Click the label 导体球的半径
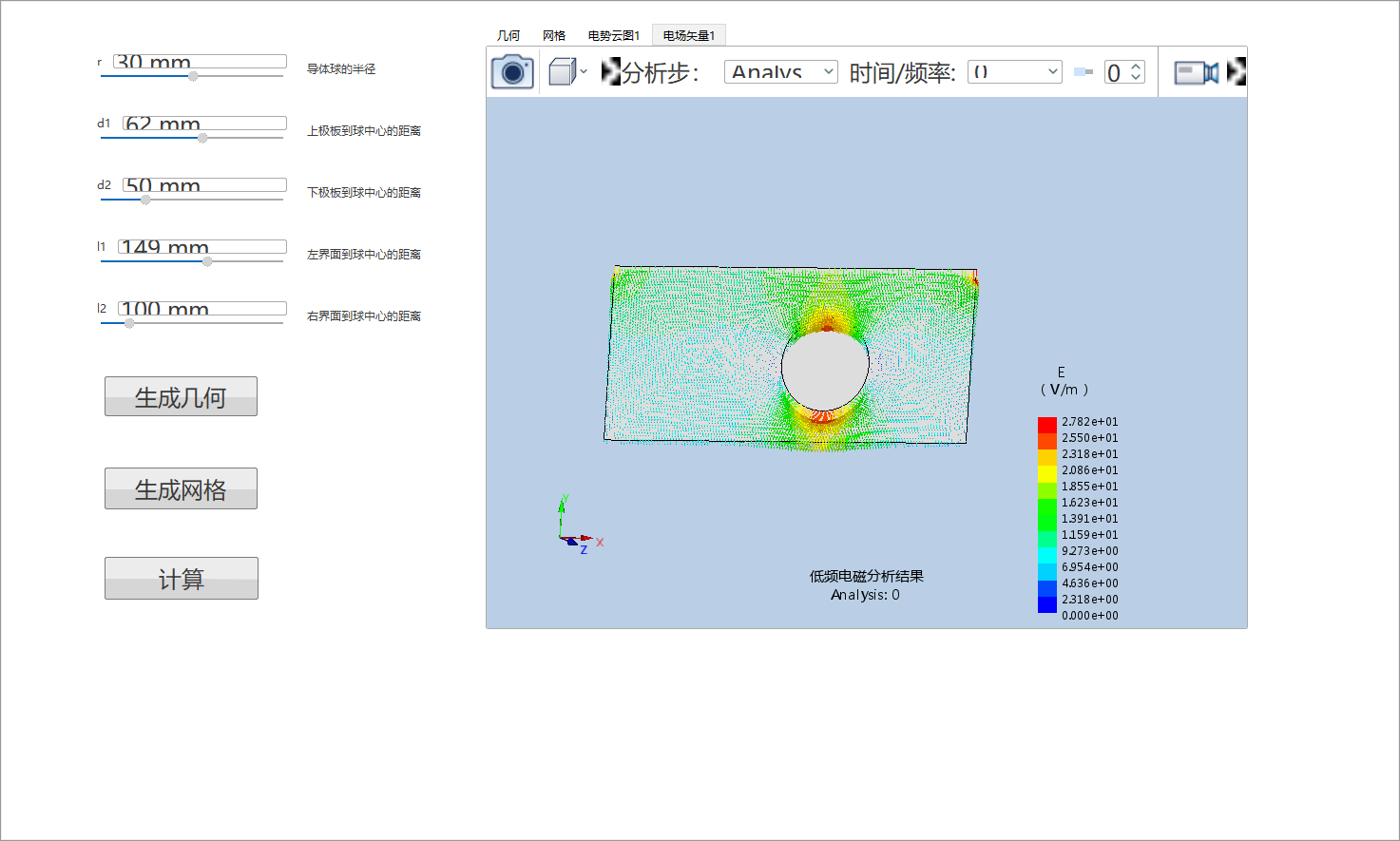1400x841 pixels. click(x=341, y=69)
